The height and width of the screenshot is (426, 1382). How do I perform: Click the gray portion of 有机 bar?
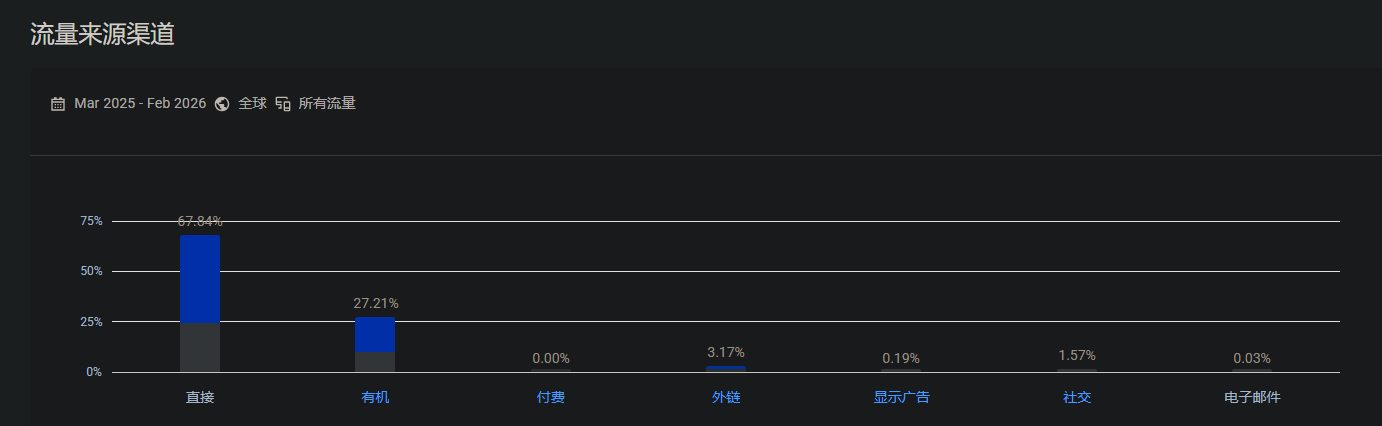pos(375,361)
